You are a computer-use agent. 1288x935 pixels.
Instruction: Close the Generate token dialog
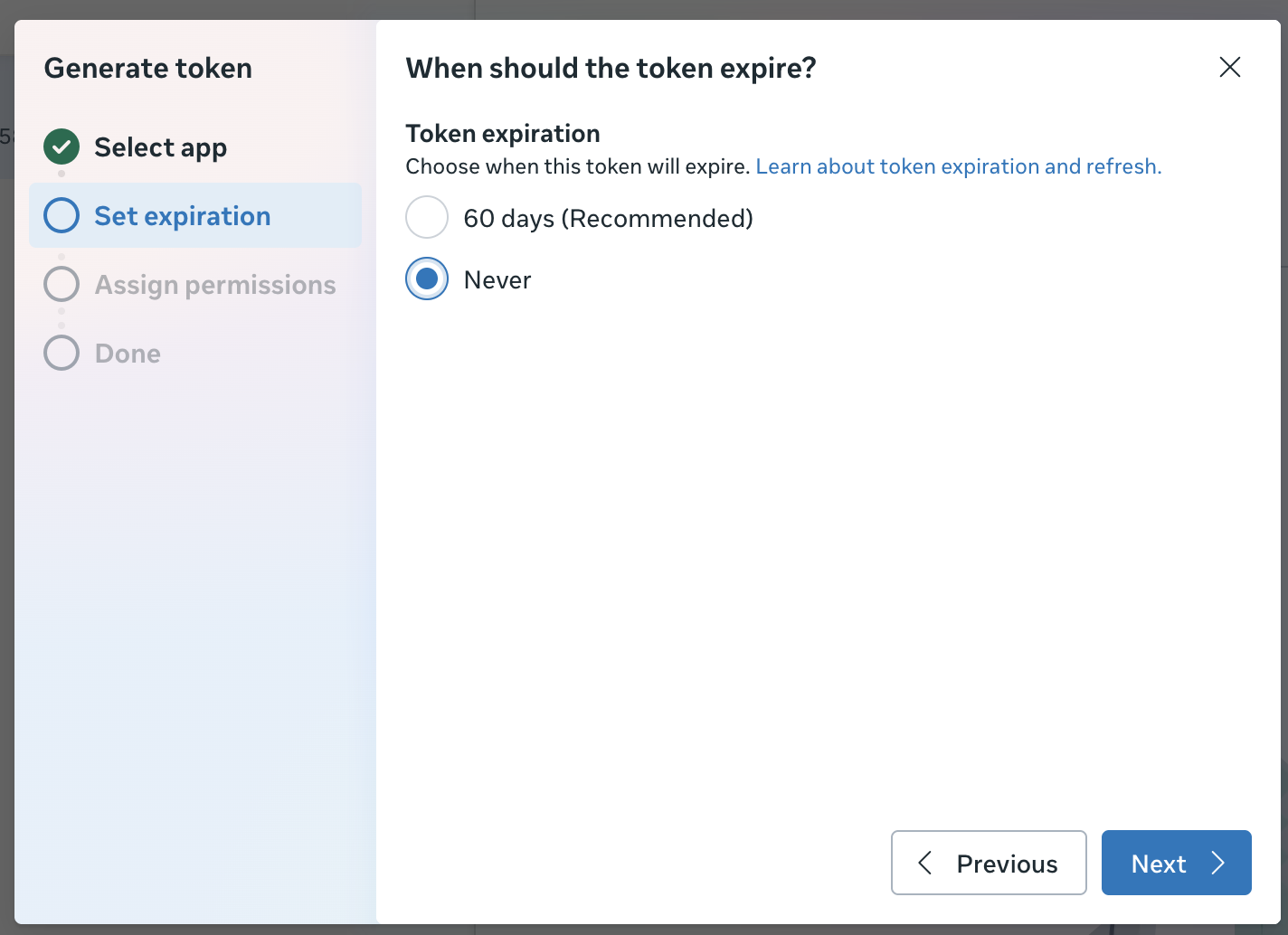tap(1229, 67)
